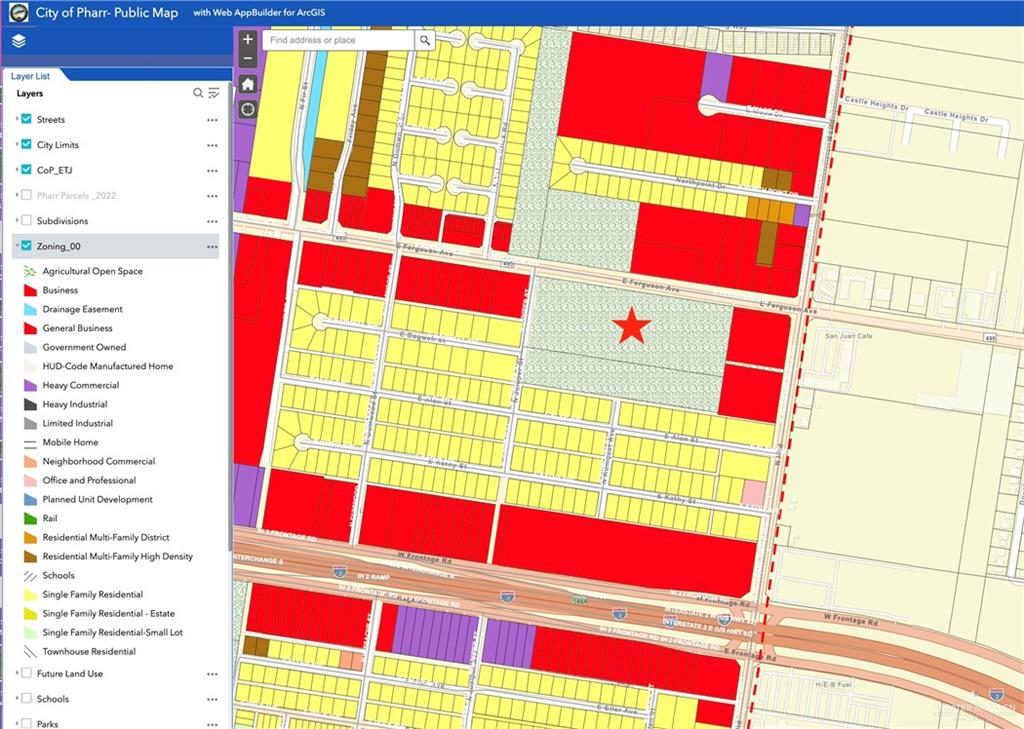The width and height of the screenshot is (1024, 729).
Task: Click the zoom out minus button
Action: pyautogui.click(x=248, y=59)
